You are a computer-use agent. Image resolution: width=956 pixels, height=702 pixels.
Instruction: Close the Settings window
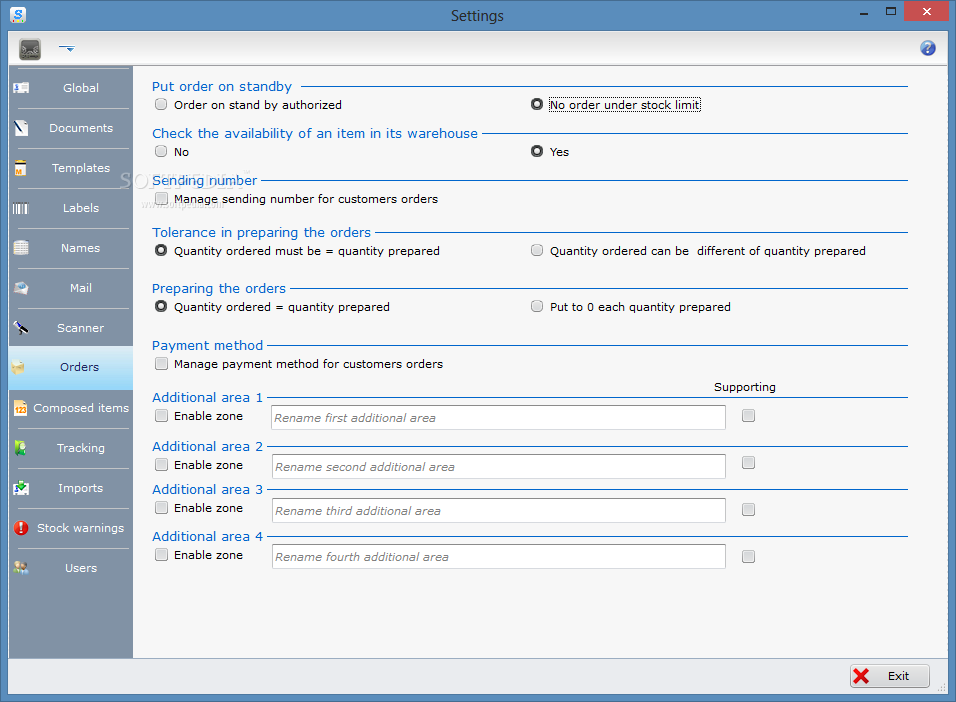coord(926,12)
